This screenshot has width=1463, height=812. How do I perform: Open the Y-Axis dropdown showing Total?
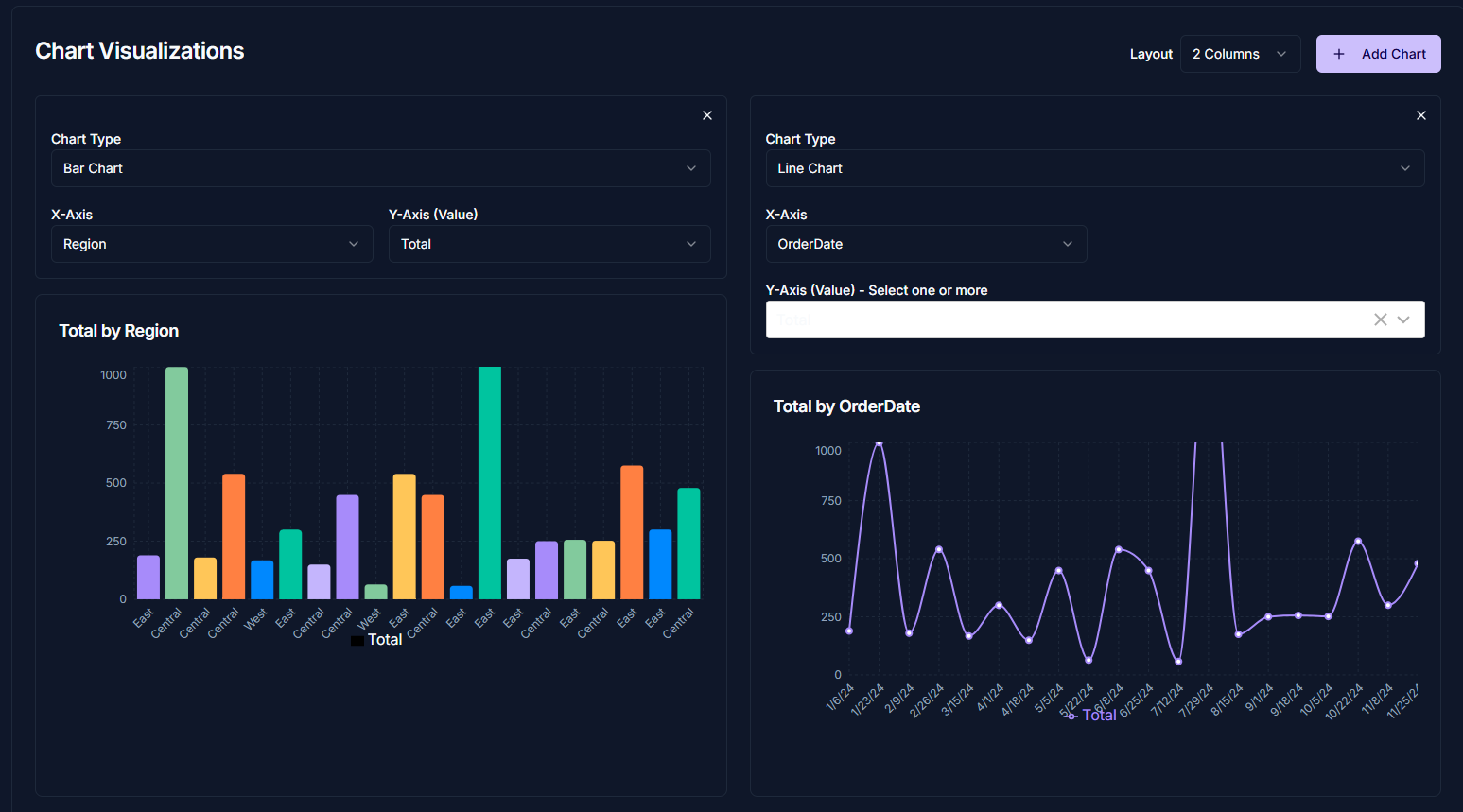point(549,244)
